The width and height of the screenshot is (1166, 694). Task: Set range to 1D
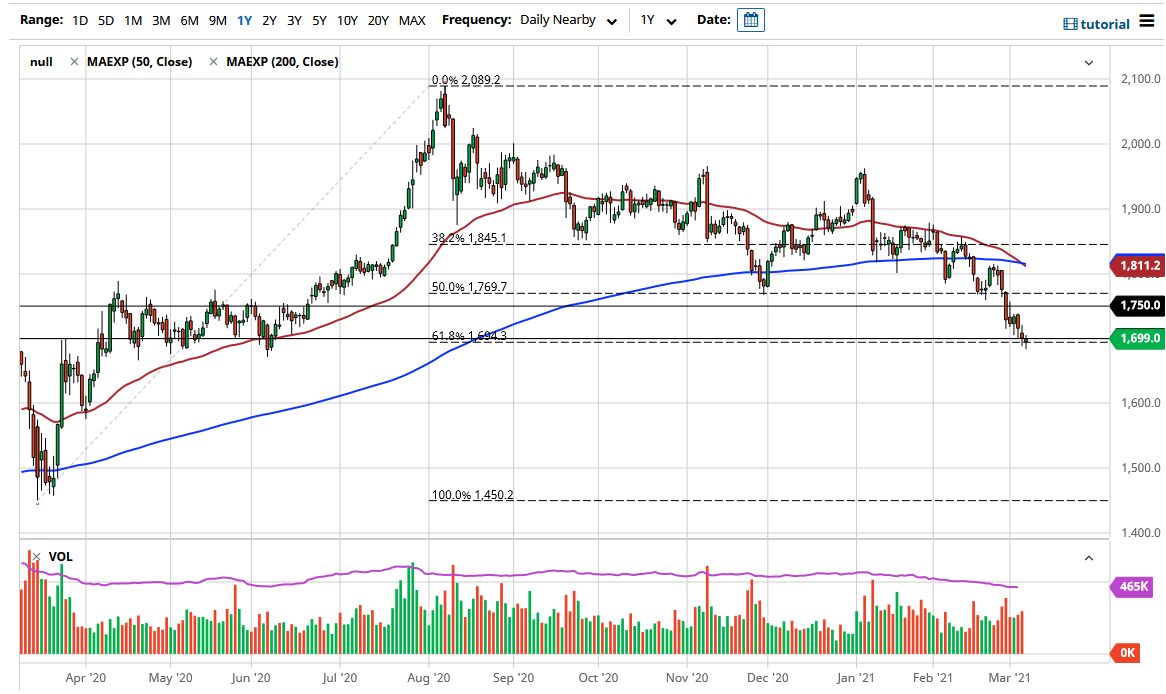[x=80, y=21]
